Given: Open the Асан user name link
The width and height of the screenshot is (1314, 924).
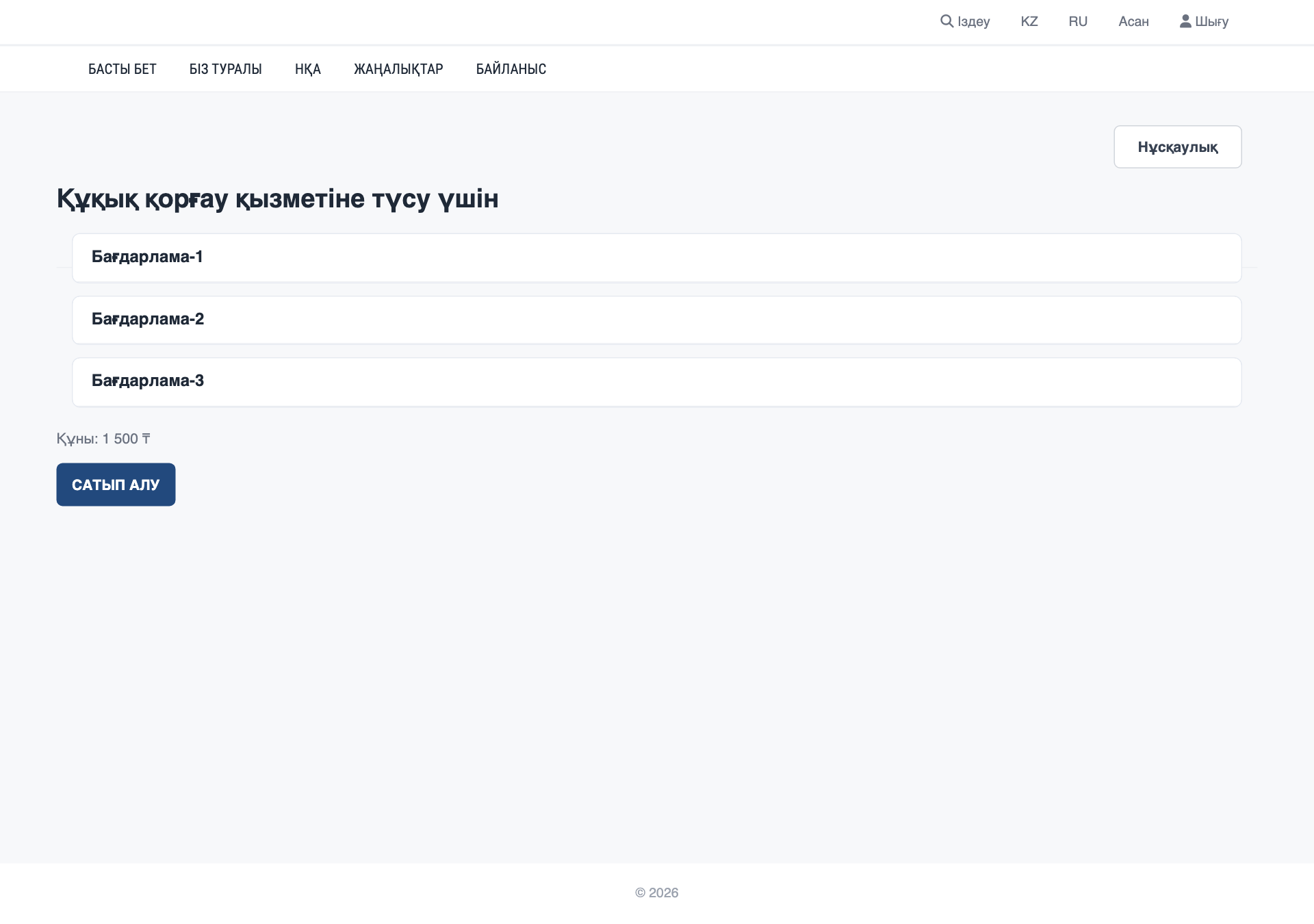Looking at the screenshot, I should click(x=1133, y=21).
